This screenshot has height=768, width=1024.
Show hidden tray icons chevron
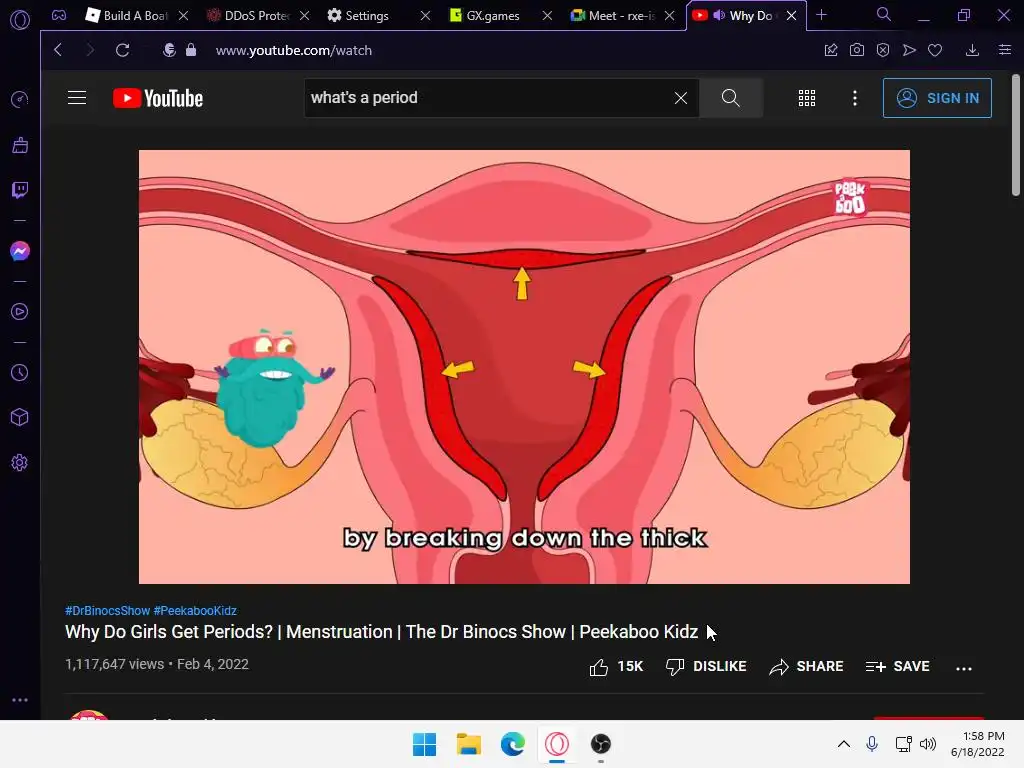pyautogui.click(x=844, y=744)
